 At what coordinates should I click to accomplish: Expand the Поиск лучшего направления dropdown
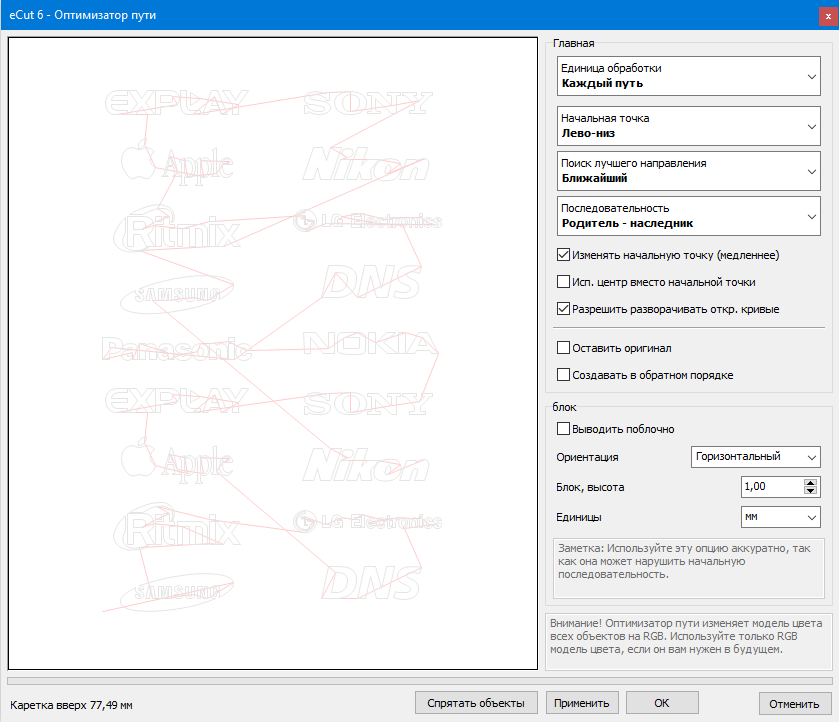pyautogui.click(x=689, y=171)
